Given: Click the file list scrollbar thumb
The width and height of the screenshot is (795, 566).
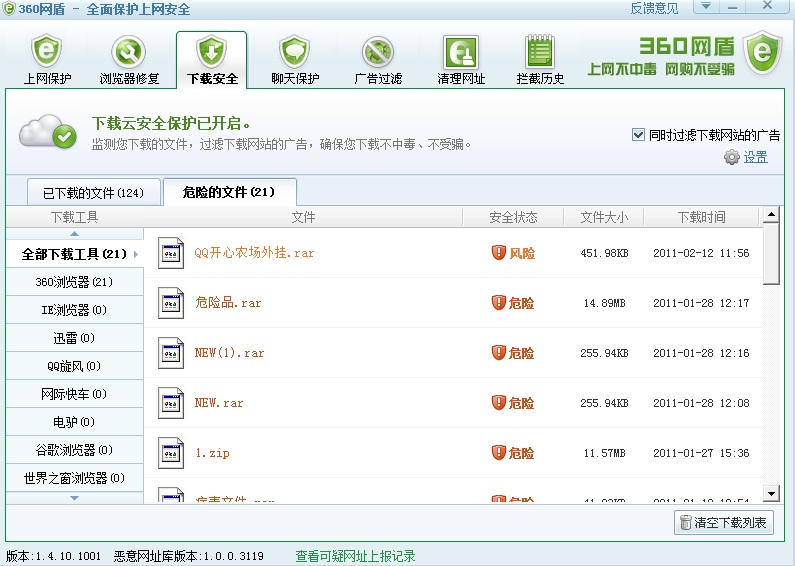Looking at the screenshot, I should 771,254.
